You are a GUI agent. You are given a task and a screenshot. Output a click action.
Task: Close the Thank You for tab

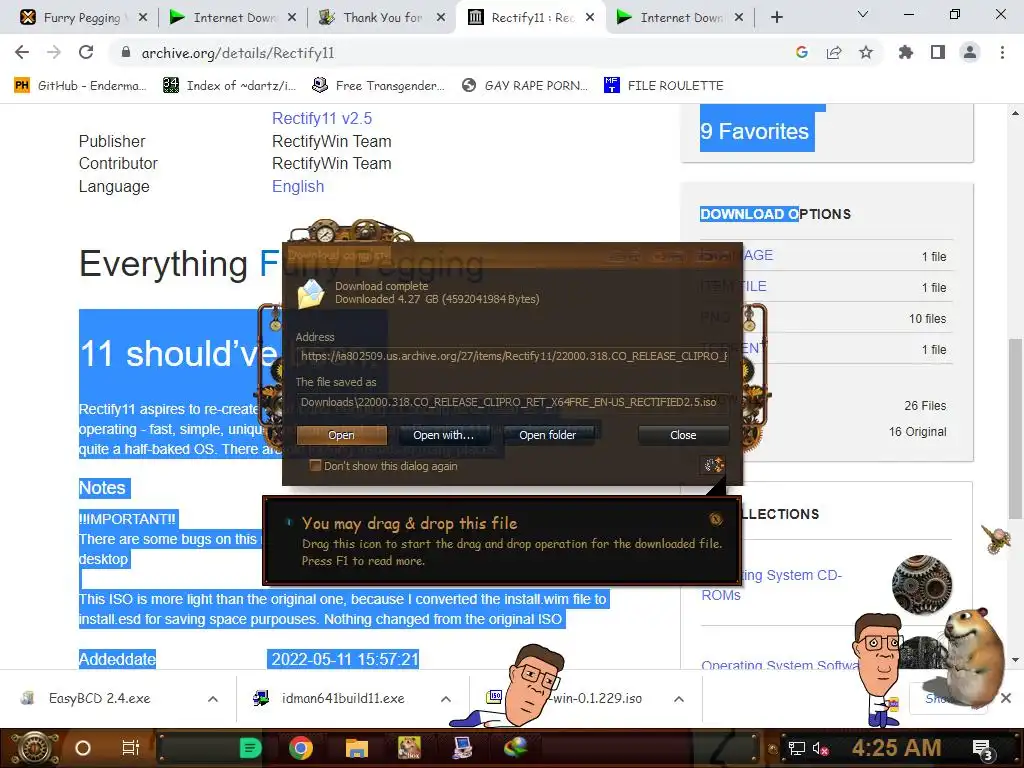tap(441, 18)
